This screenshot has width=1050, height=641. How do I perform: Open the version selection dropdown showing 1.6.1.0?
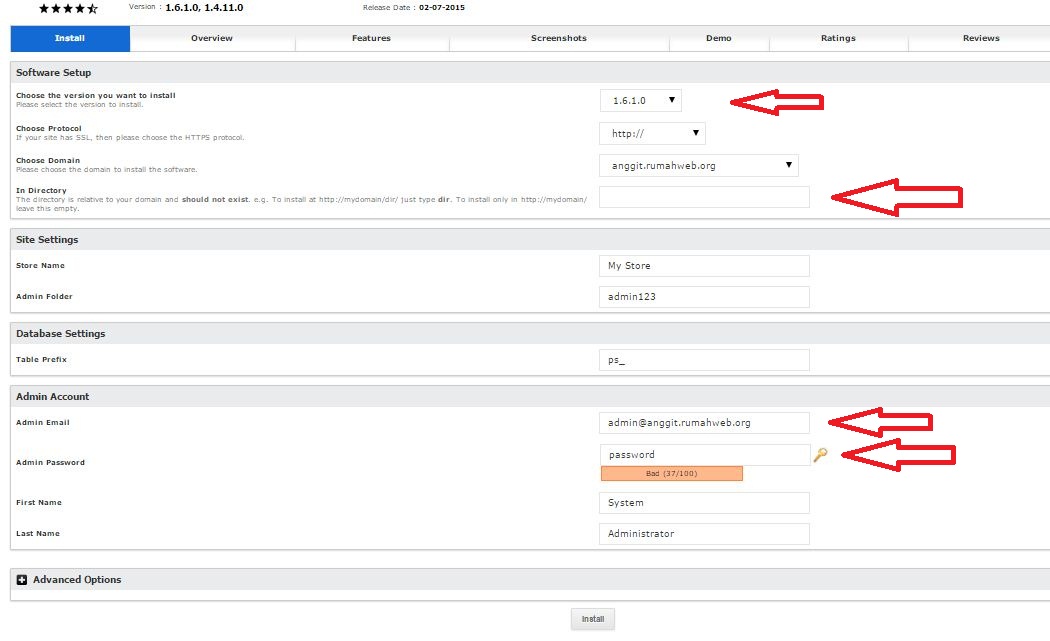coord(640,100)
